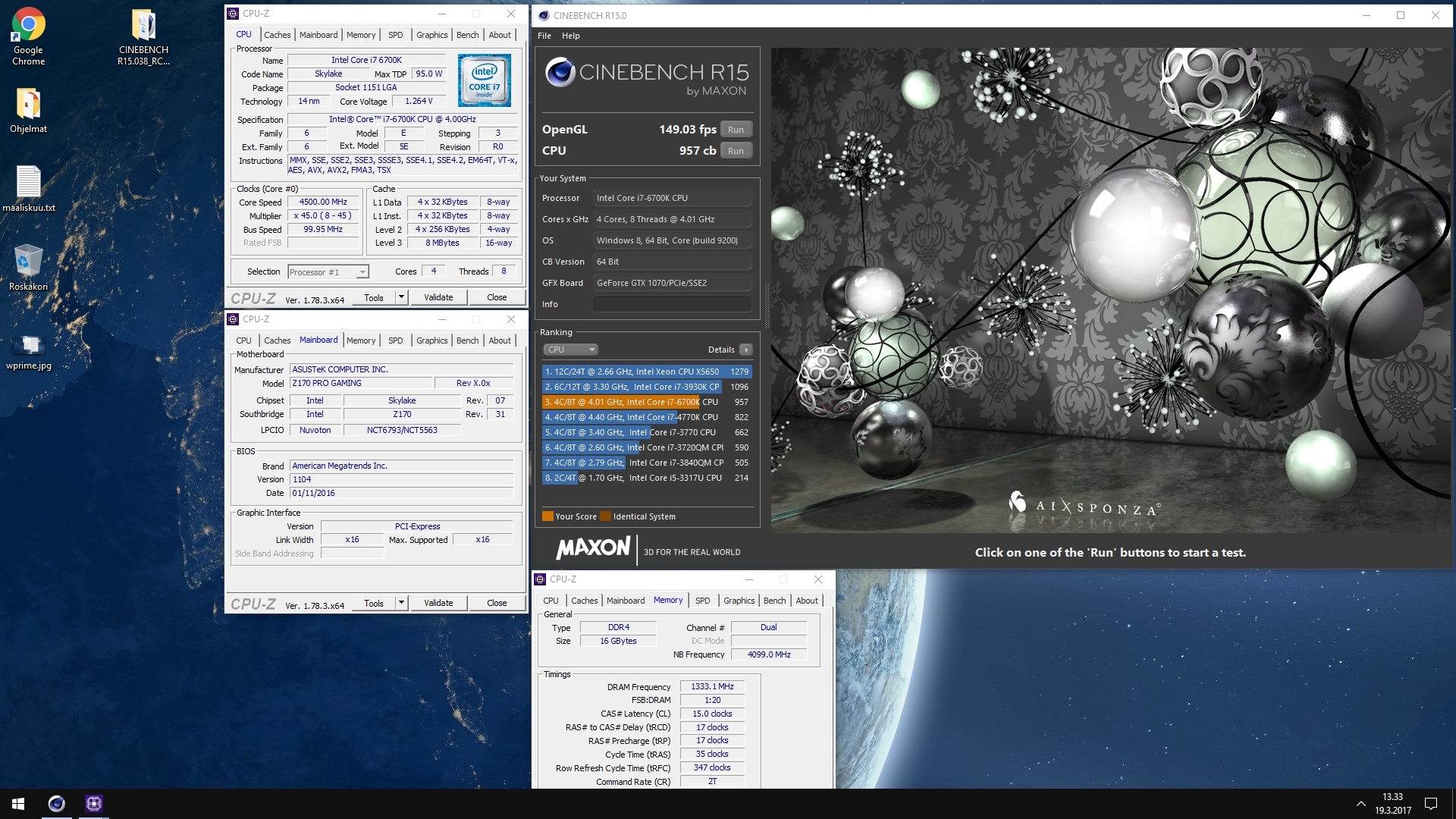Click the Intel Core i7 logo in CPU-Z
This screenshot has height=819, width=1456.
(x=484, y=80)
